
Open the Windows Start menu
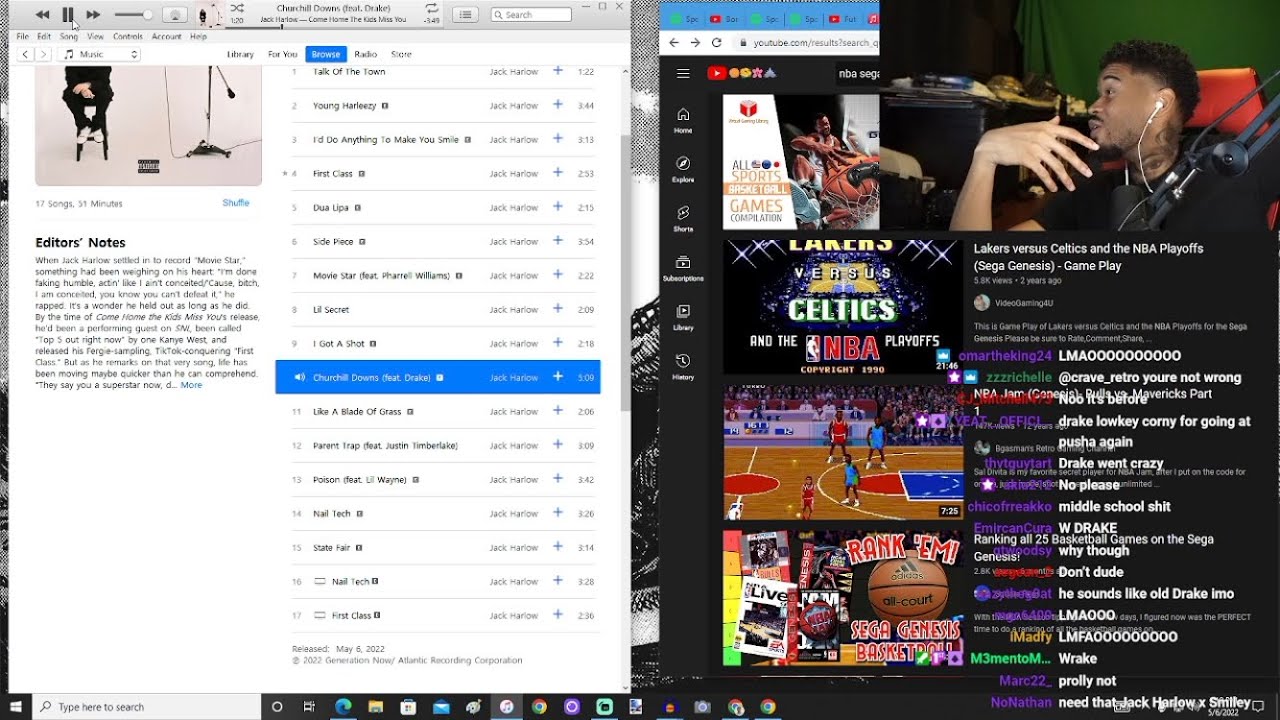tap(16, 707)
